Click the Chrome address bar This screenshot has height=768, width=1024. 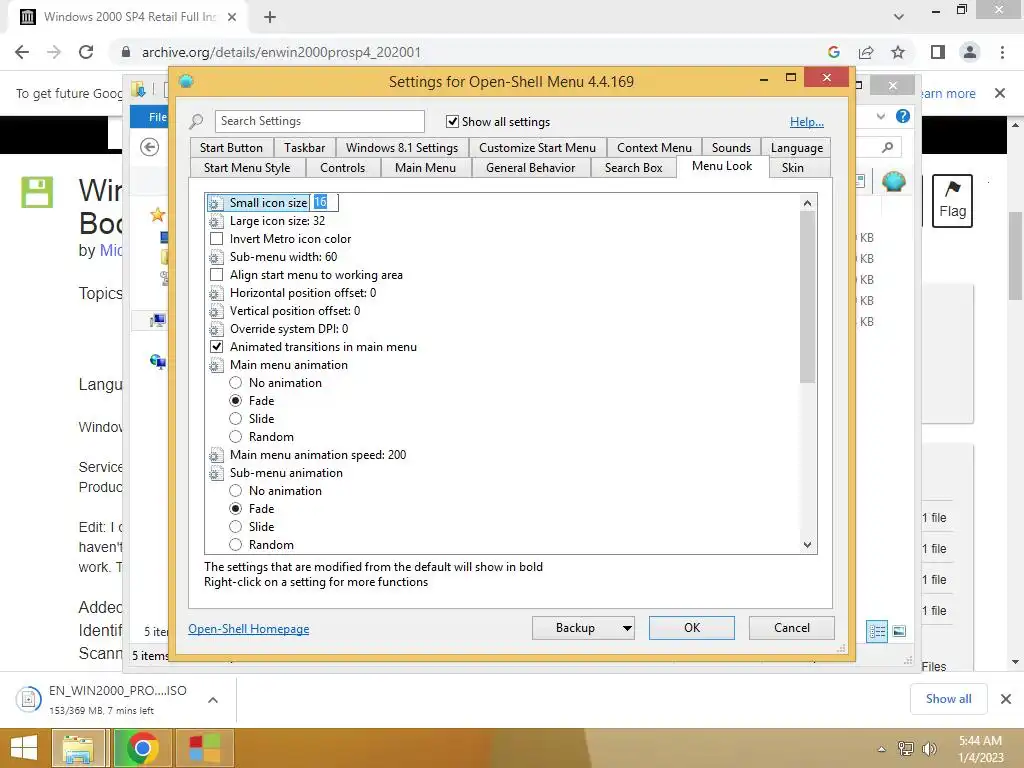pyautogui.click(x=470, y=52)
